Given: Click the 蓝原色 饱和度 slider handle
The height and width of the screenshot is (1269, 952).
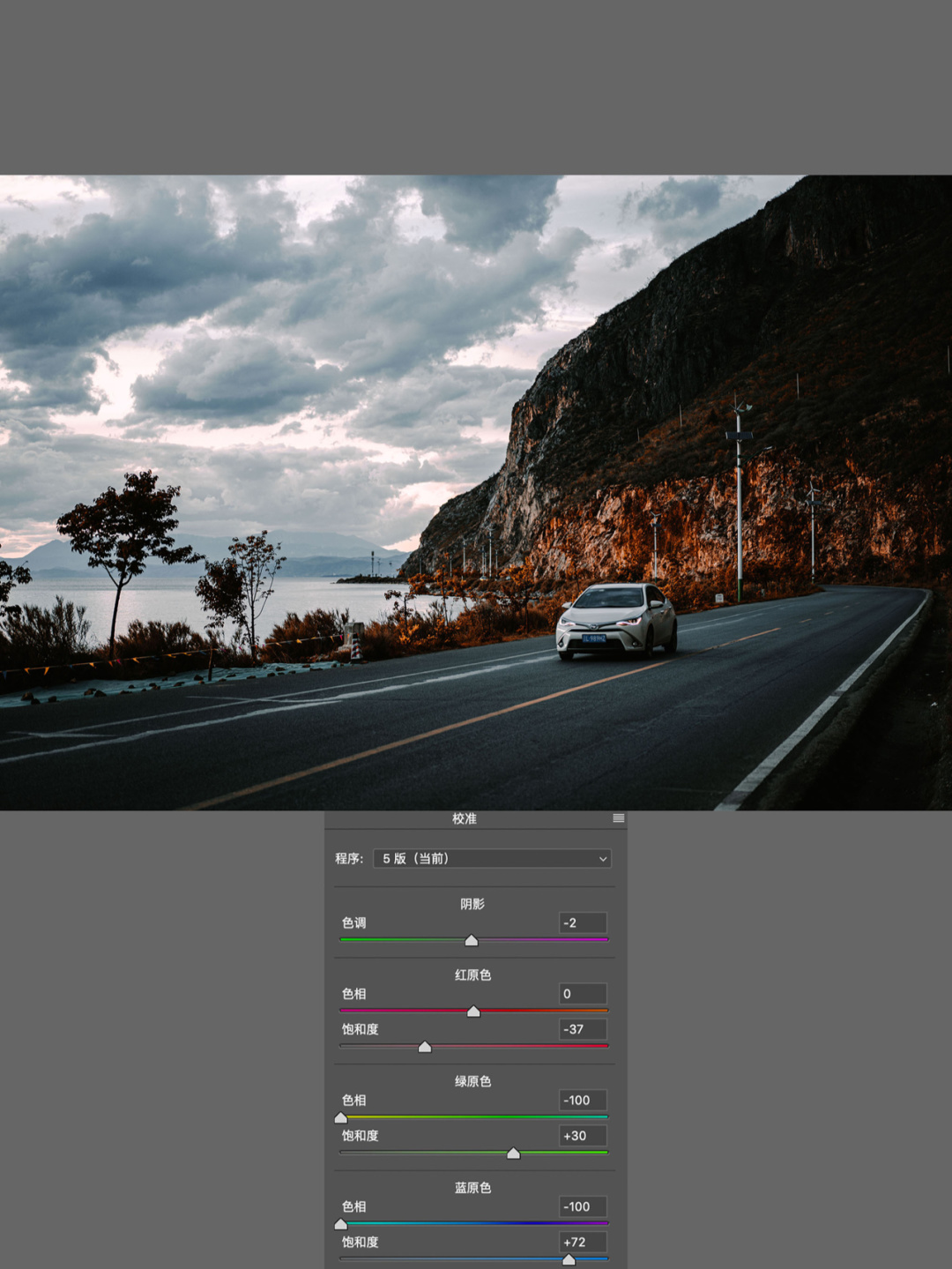Looking at the screenshot, I should [x=569, y=1260].
